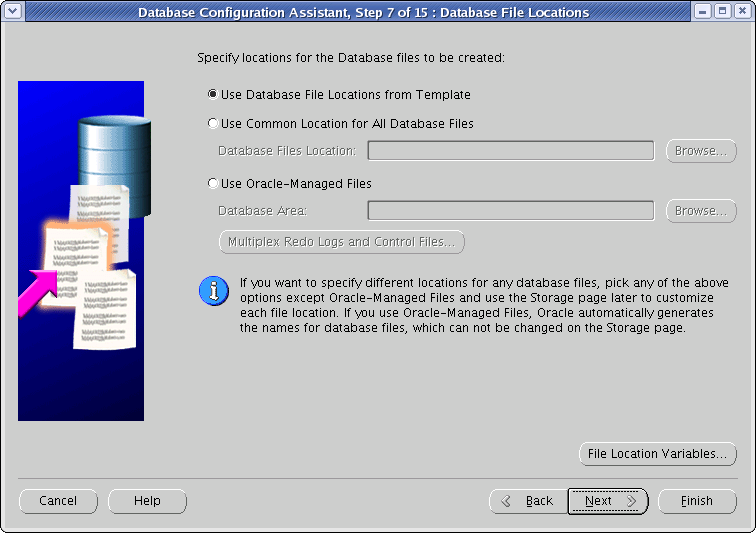Click 'Specify locations for the Database files' text
This screenshot has width=756, height=533.
pos(351,58)
